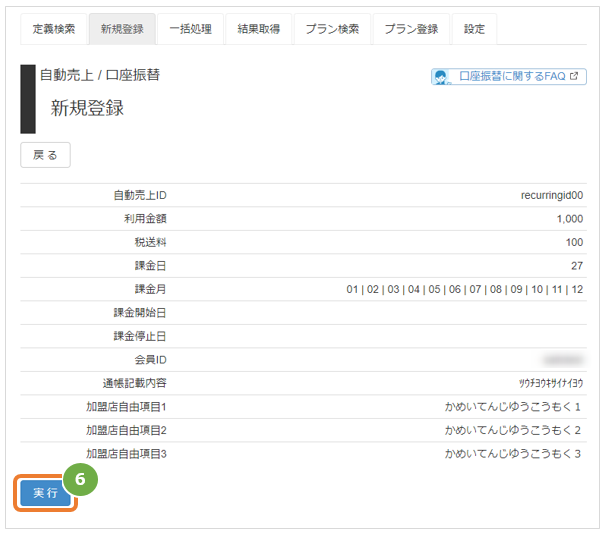This screenshot has height=539, width=614.
Task: Switch to the 設定 tab
Action: tap(475, 29)
